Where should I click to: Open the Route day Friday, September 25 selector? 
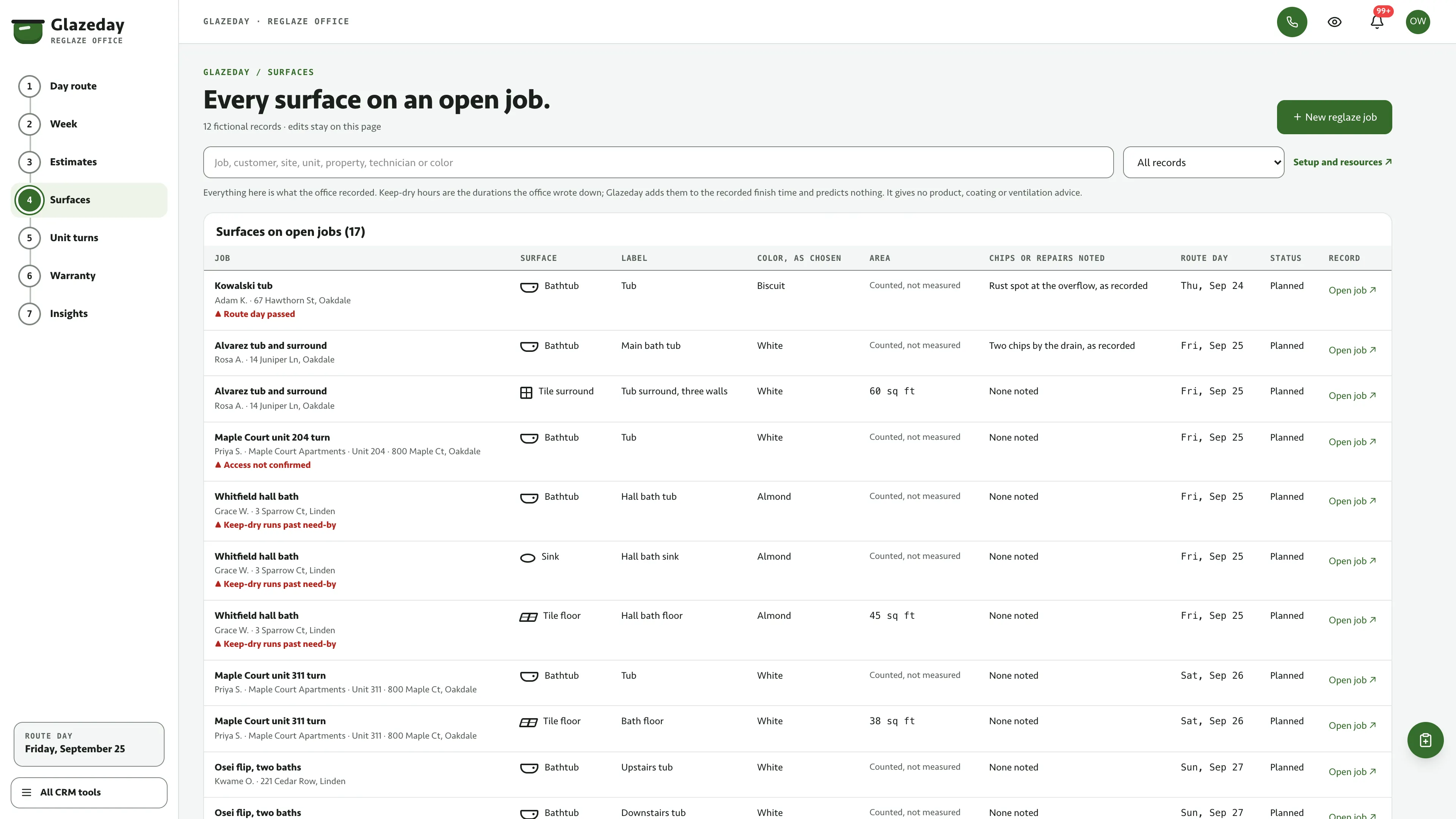tap(89, 743)
